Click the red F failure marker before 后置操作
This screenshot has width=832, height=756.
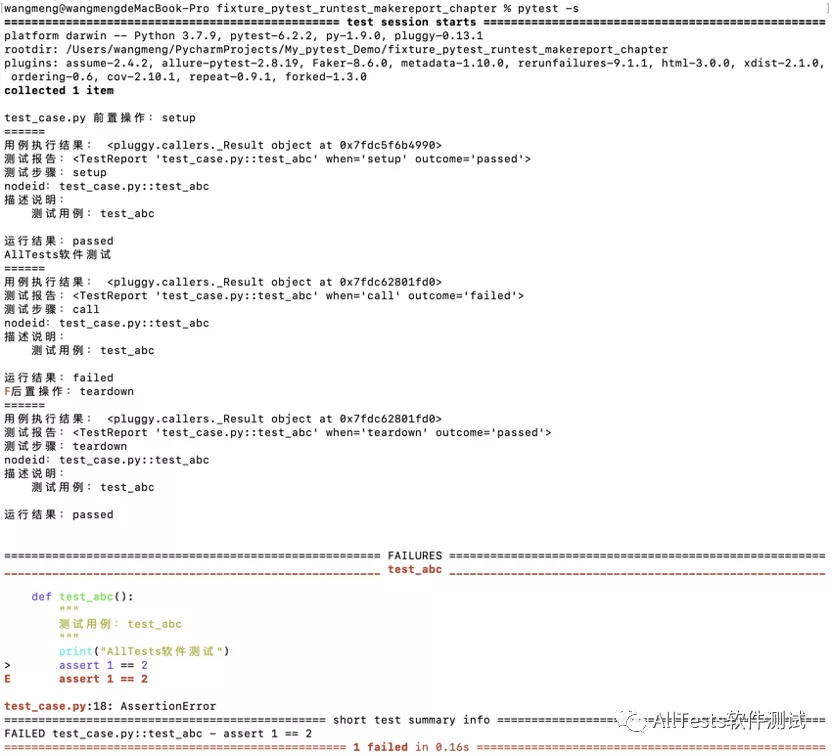coord(7,392)
